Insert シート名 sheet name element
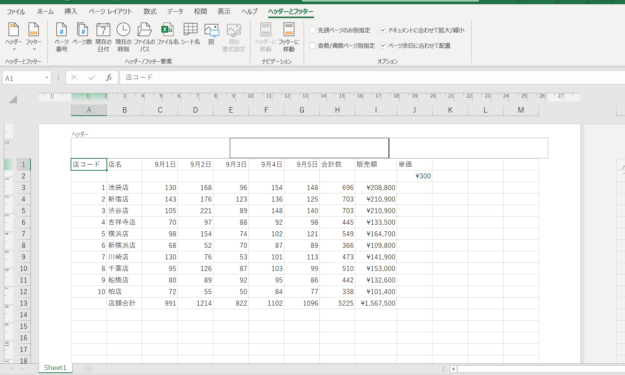The width and height of the screenshot is (625, 375). (x=191, y=34)
